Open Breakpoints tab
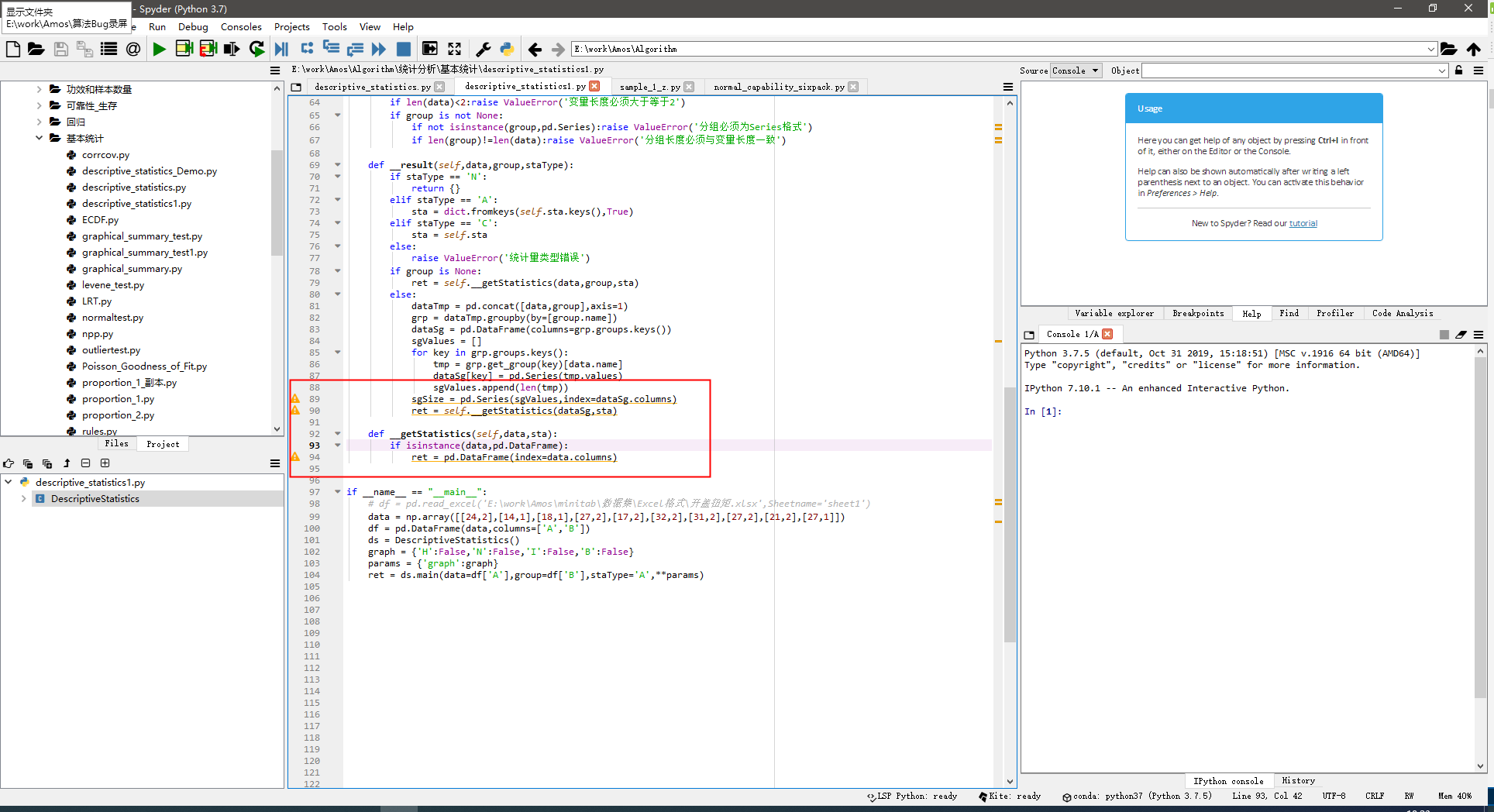Image resolution: width=1494 pixels, height=812 pixels. coord(1198,313)
